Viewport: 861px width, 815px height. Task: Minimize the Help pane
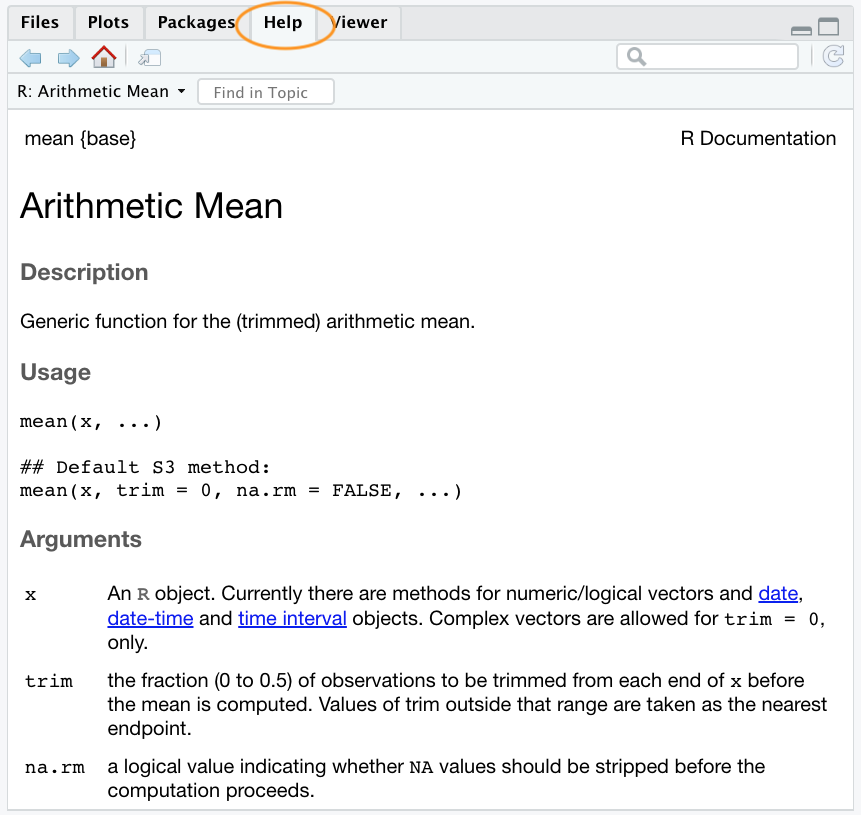point(801,30)
